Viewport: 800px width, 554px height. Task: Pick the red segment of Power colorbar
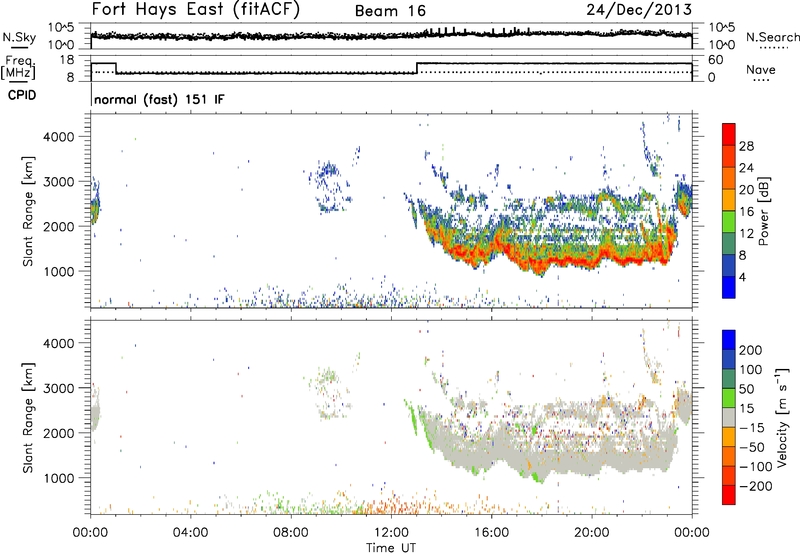pyautogui.click(x=729, y=134)
